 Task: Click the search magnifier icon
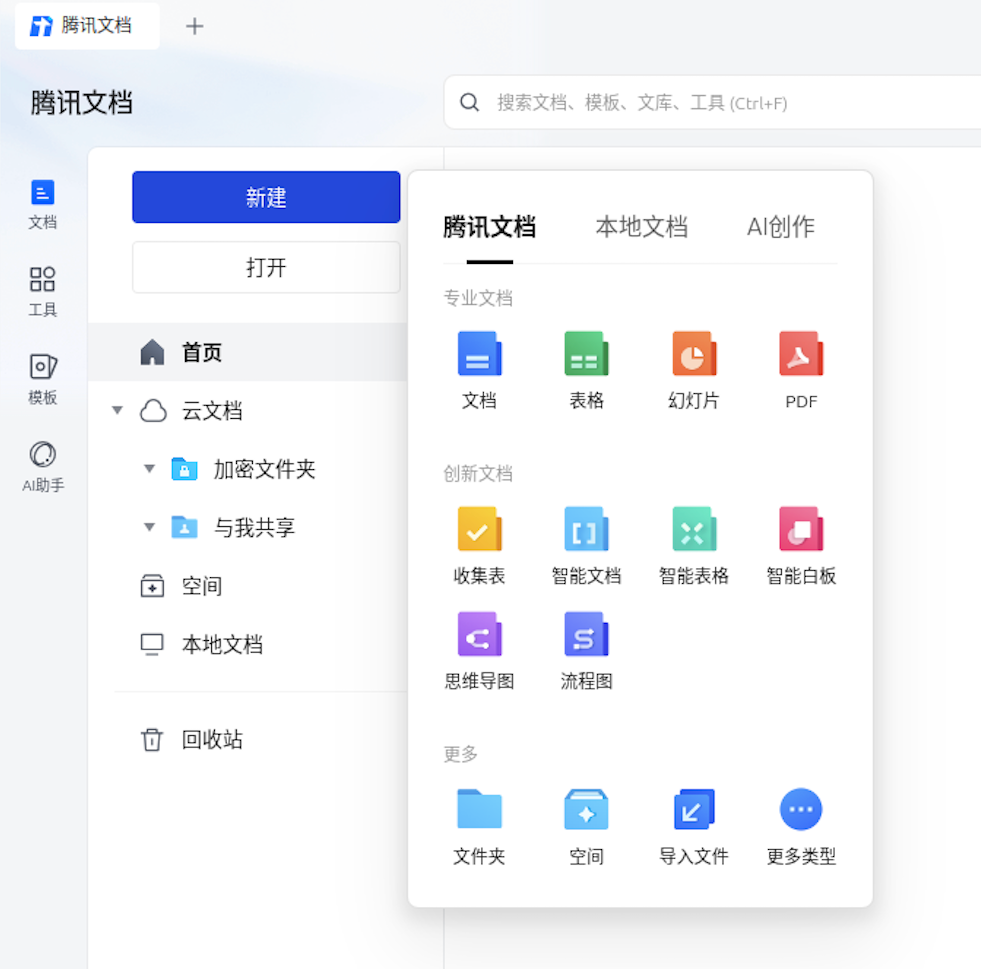coord(469,102)
